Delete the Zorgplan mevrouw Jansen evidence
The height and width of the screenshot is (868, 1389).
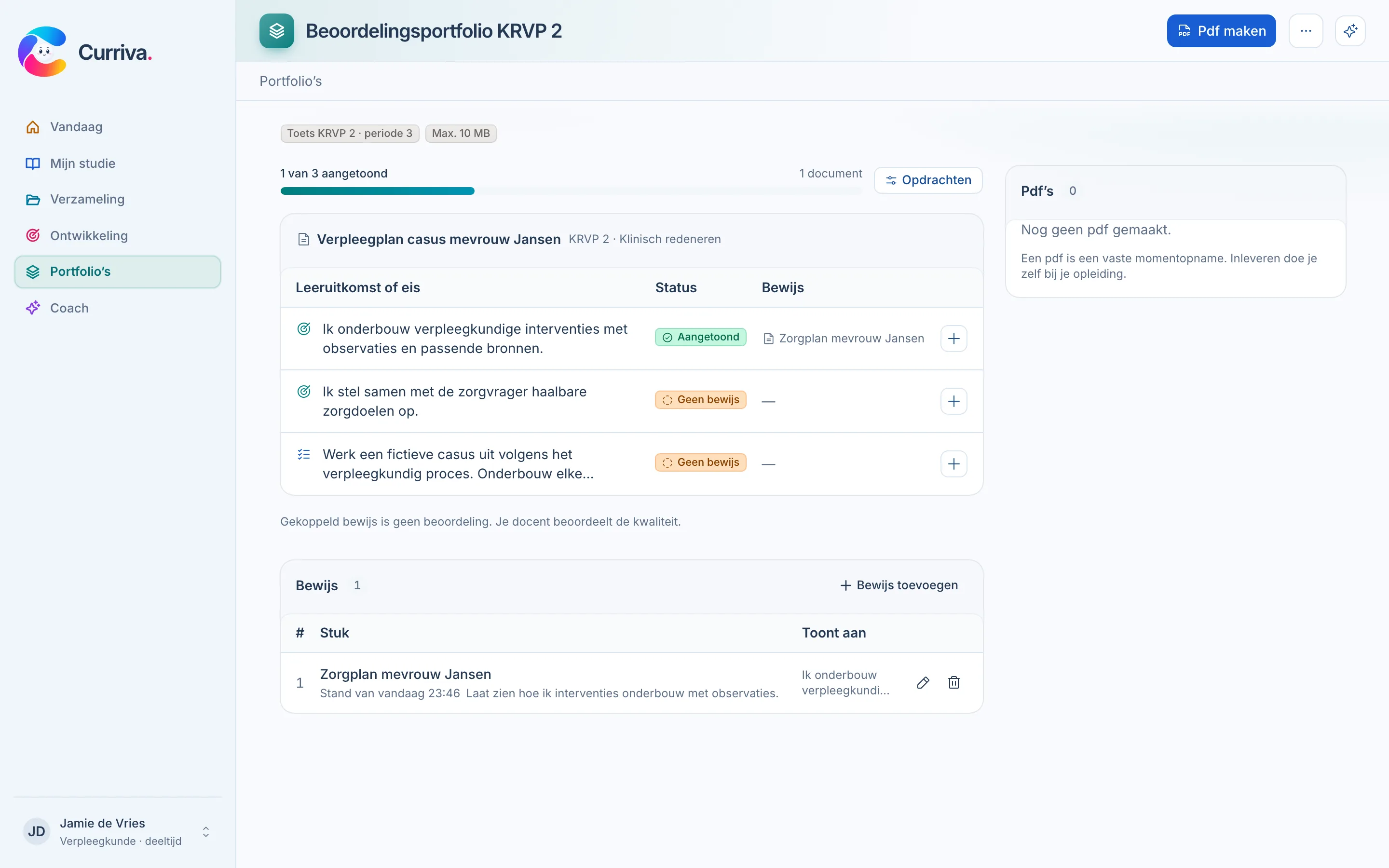(953, 682)
